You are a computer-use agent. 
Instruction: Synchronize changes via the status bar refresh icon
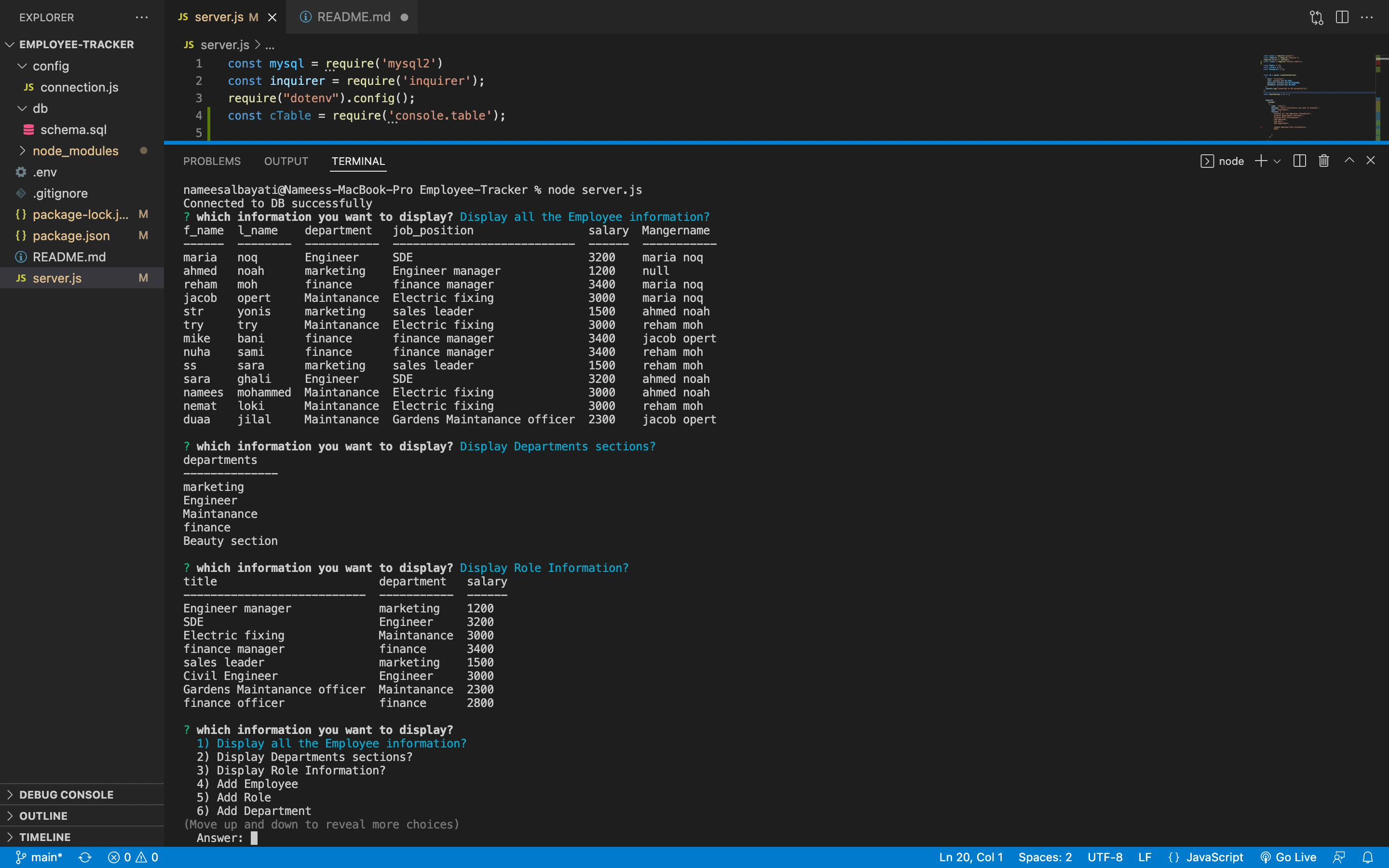coord(85,857)
